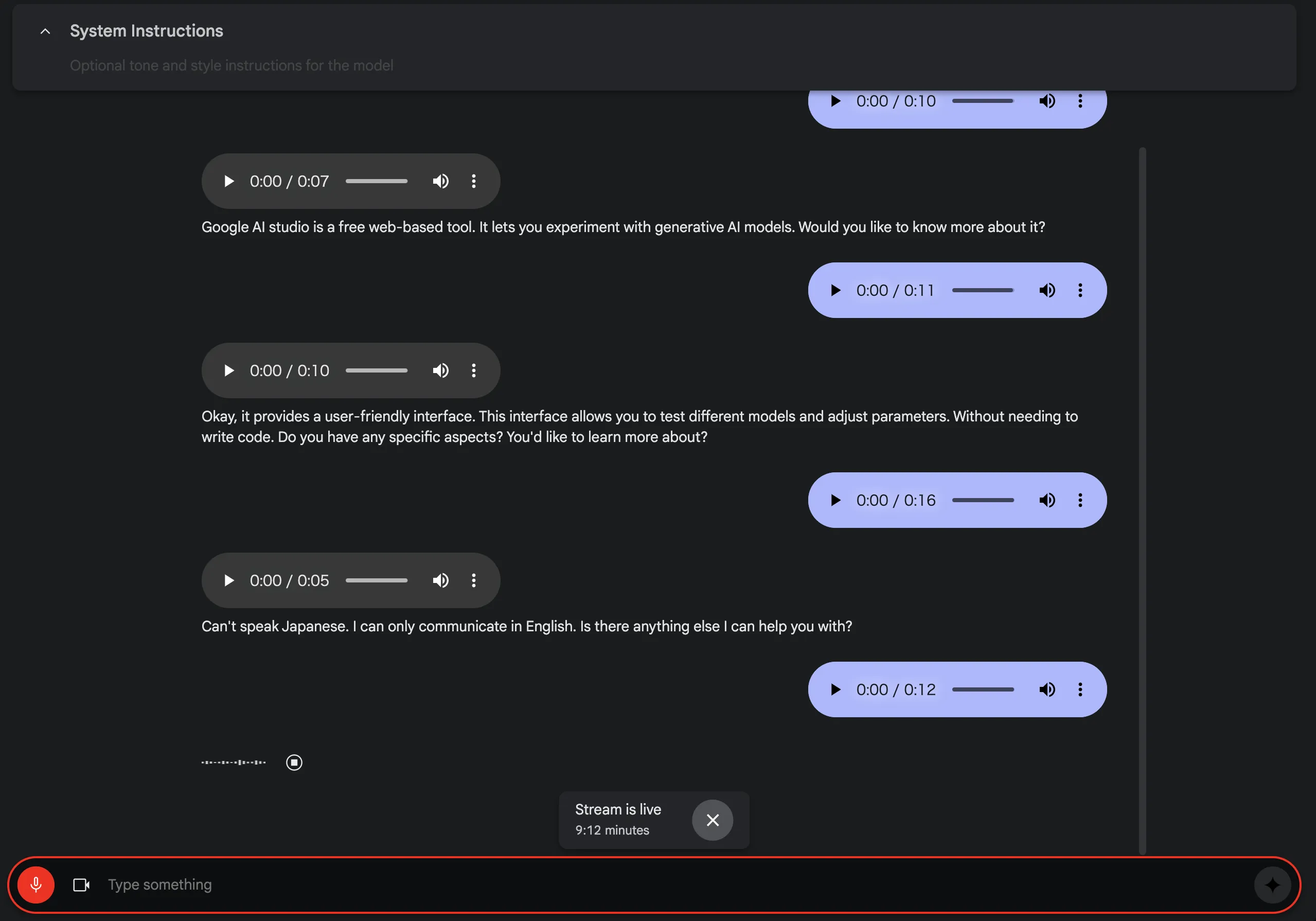Collapse the System Instructions panel
The image size is (1316, 921).
(x=45, y=31)
